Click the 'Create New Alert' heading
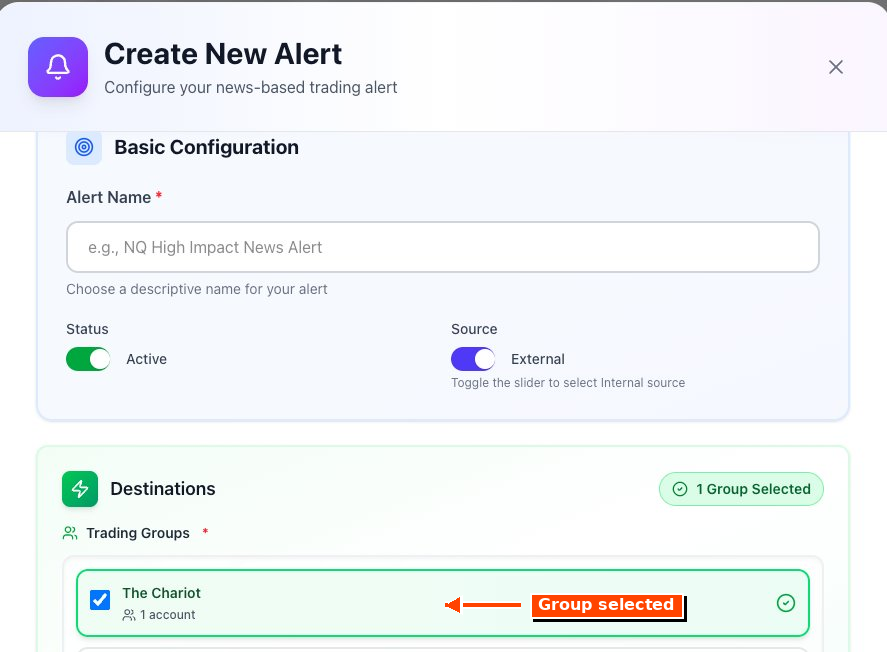 click(223, 54)
